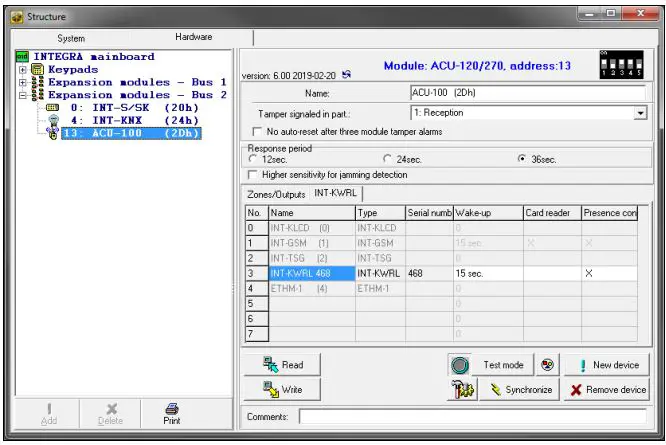Screen dimensions: 666x445
Task: Click the Test mode button
Action: pos(503,365)
